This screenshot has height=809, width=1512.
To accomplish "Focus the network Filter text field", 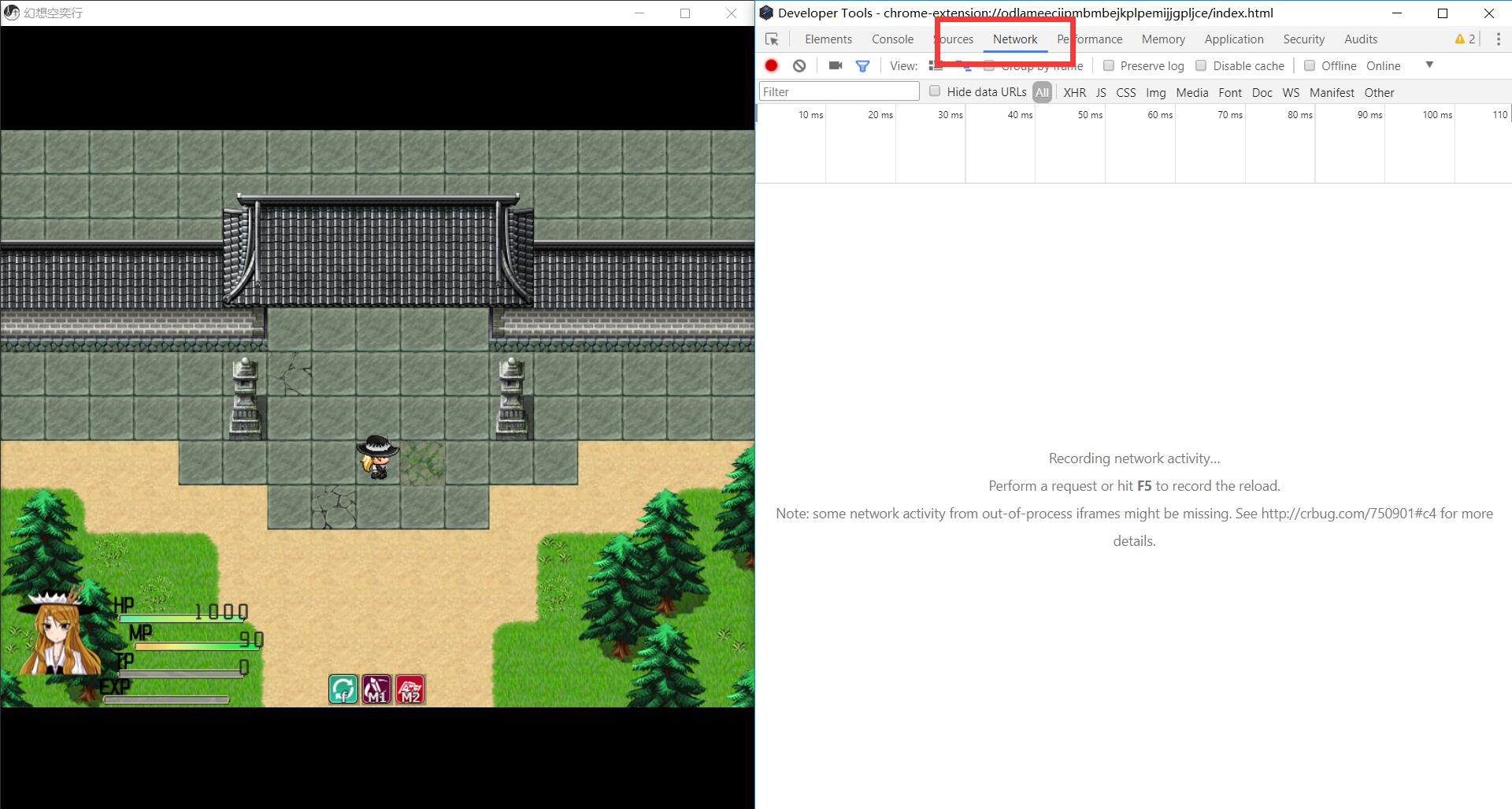I will click(839, 91).
